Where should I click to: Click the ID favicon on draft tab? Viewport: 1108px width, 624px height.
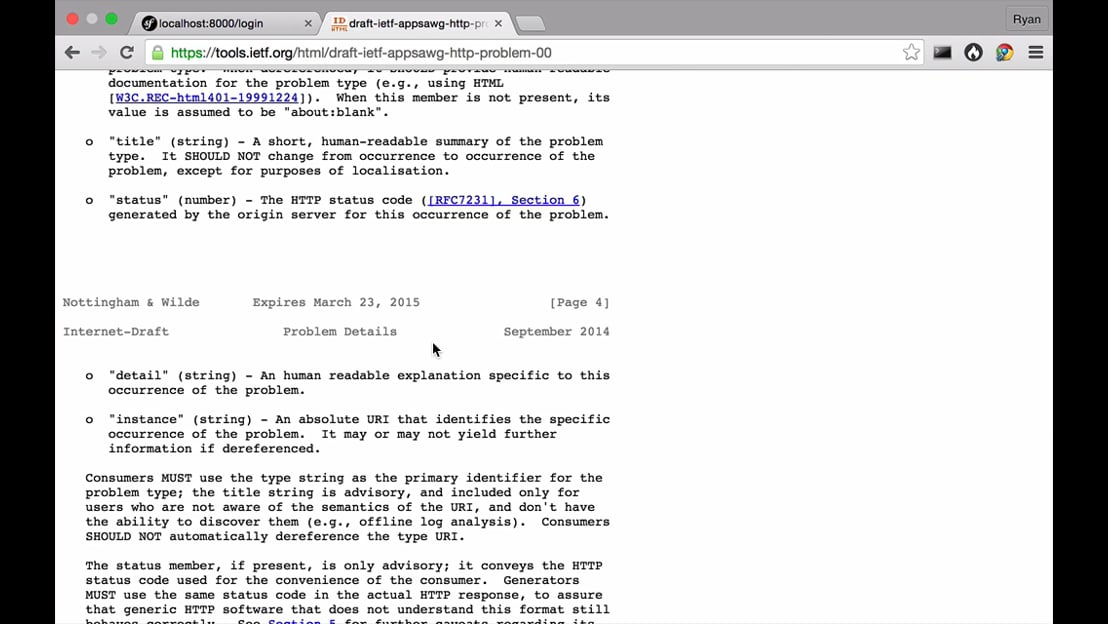pos(339,23)
